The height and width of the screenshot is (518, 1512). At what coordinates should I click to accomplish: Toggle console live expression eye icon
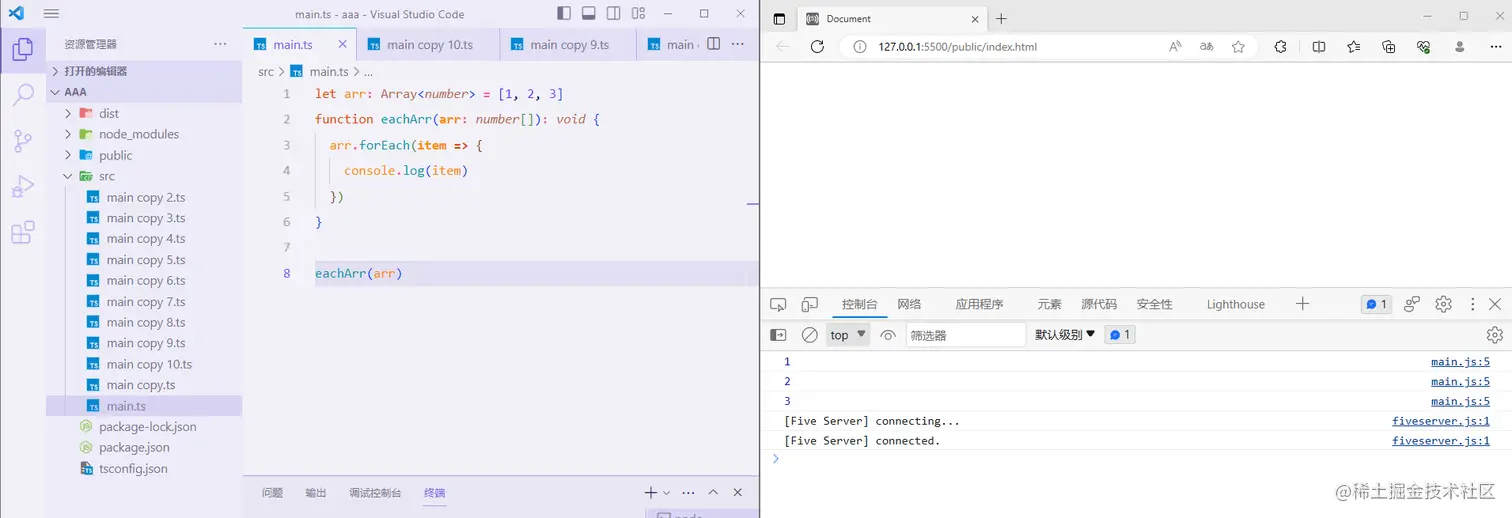[x=888, y=335]
